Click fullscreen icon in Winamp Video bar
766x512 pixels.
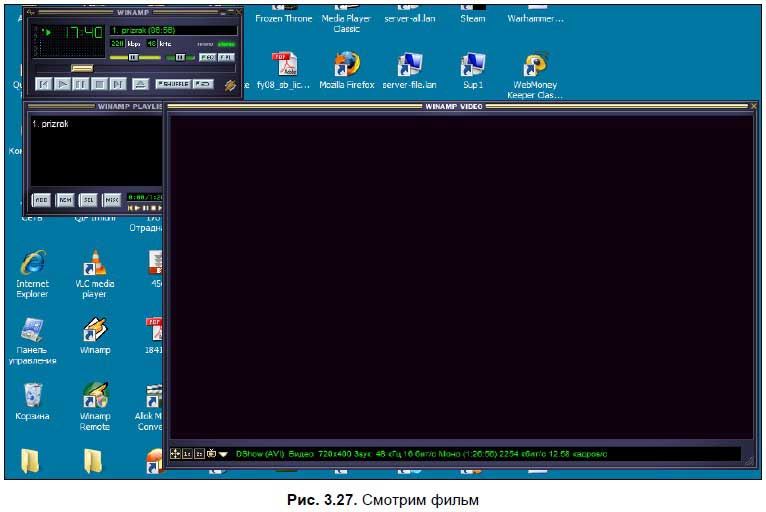coord(176,454)
